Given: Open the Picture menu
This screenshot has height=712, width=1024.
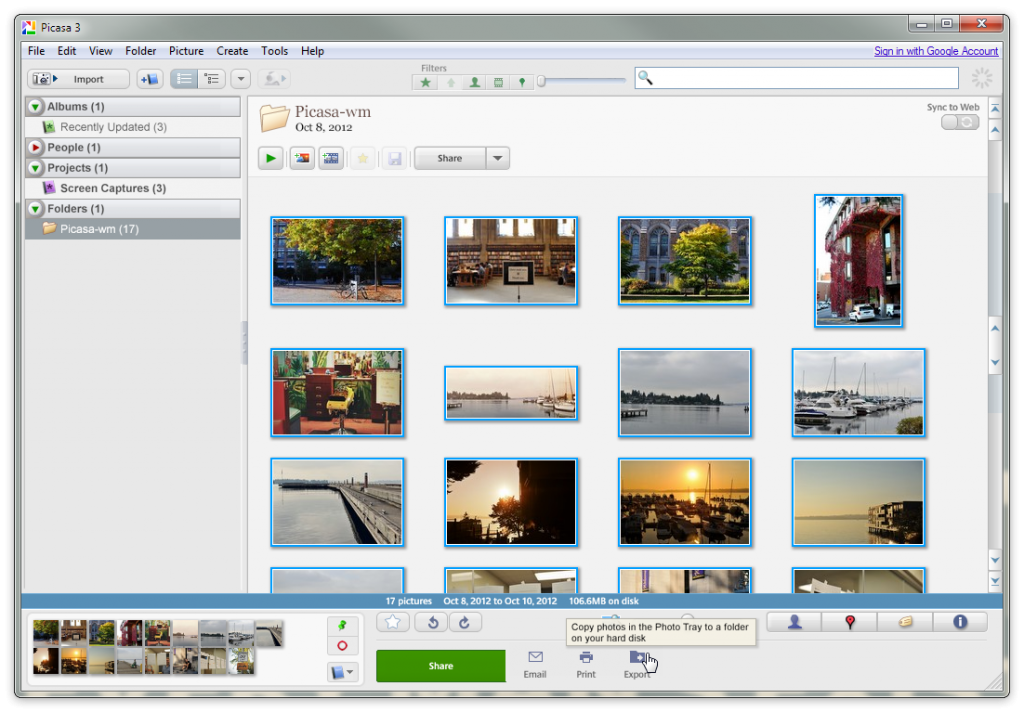Looking at the screenshot, I should pyautogui.click(x=186, y=51).
